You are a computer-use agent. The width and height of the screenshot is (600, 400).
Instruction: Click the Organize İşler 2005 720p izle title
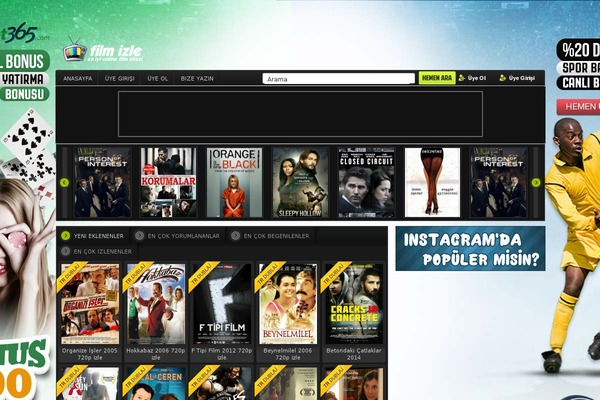click(x=90, y=354)
